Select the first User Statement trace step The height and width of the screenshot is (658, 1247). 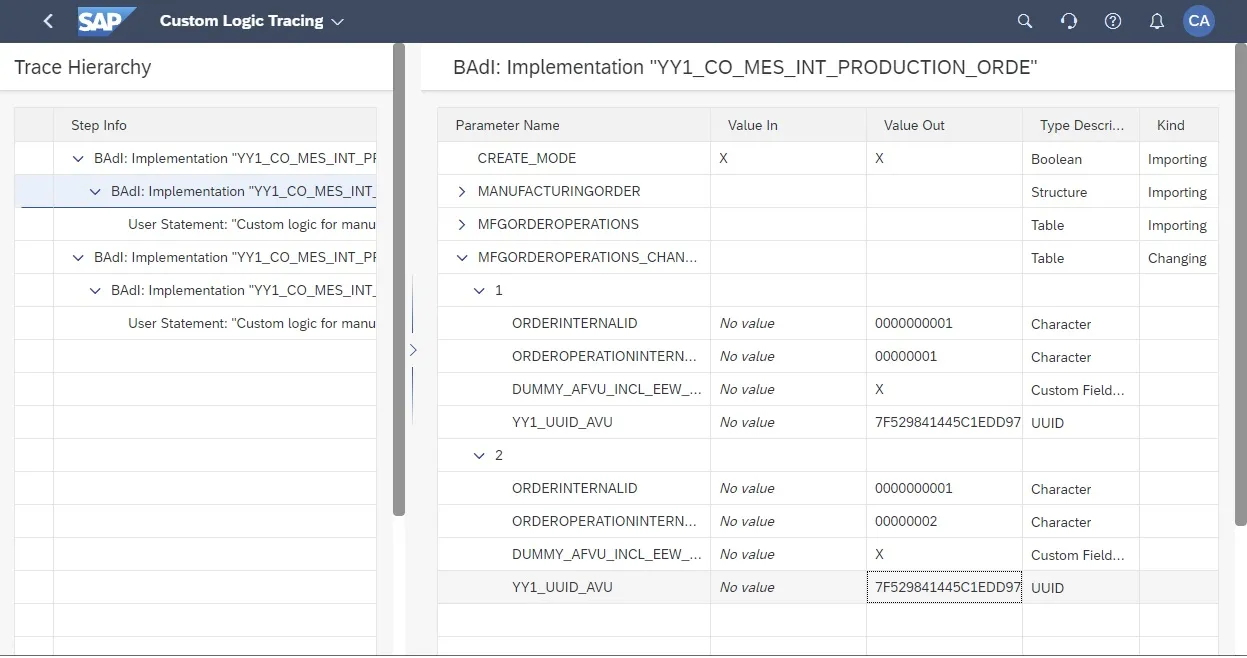[251, 225]
